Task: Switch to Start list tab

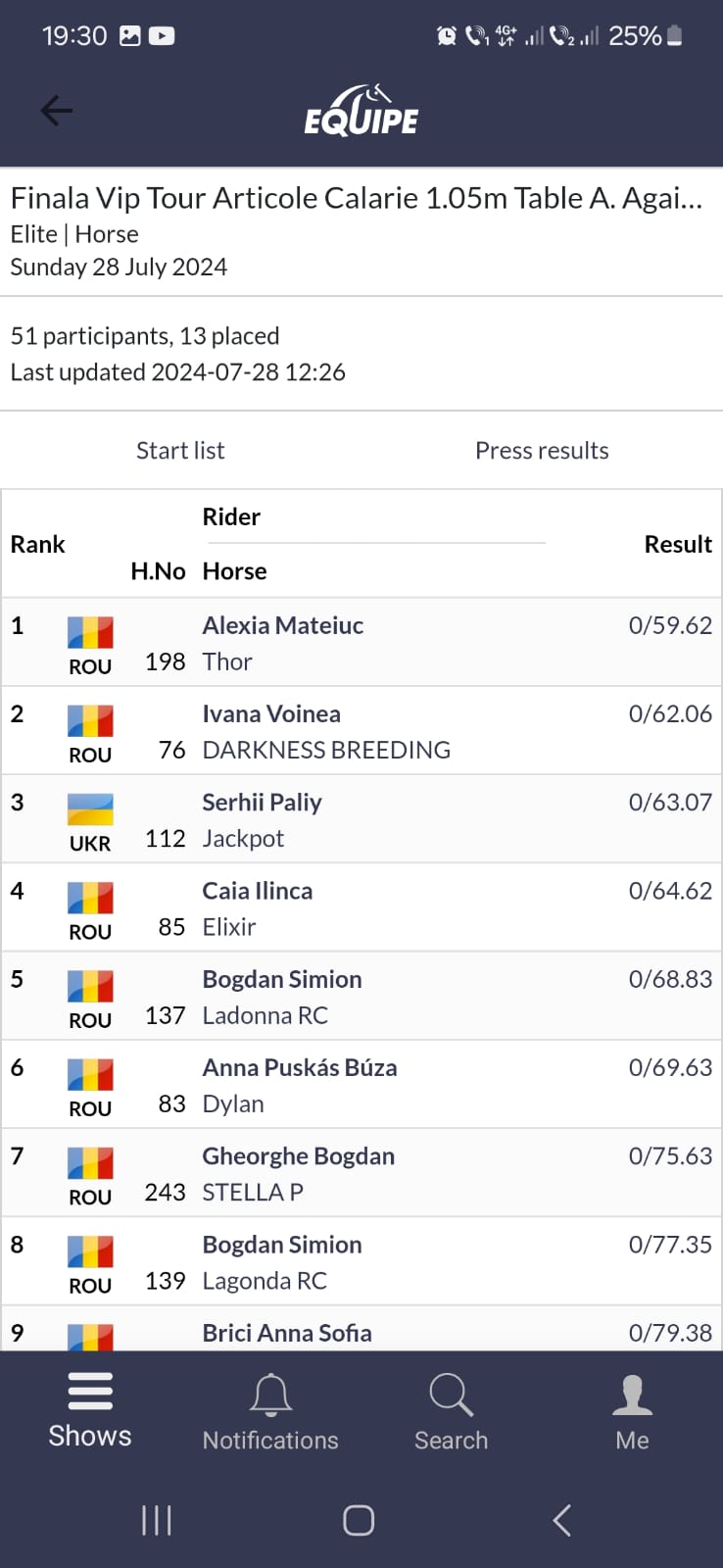Action: tap(180, 451)
